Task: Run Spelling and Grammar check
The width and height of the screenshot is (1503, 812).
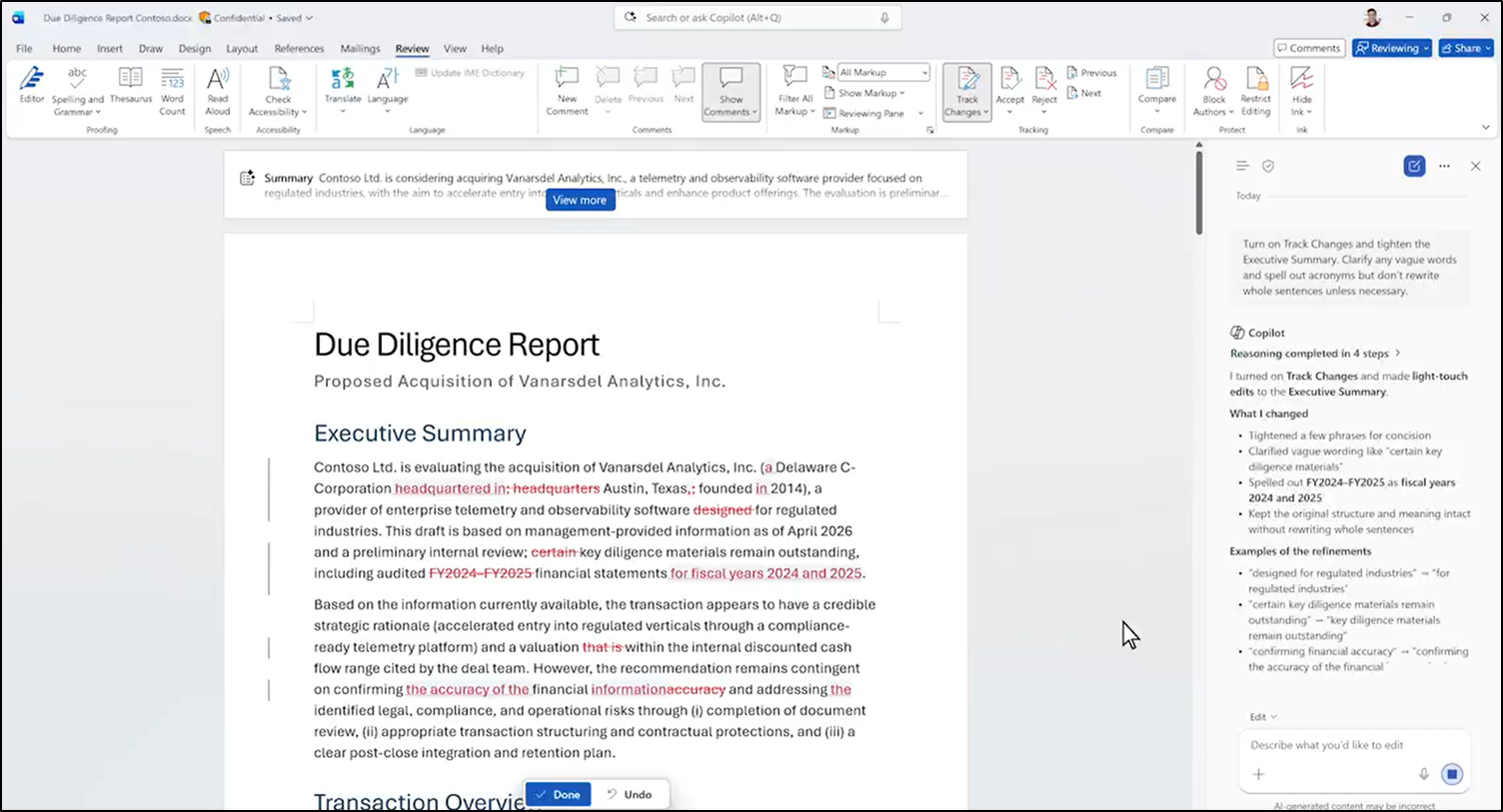Action: [77, 91]
